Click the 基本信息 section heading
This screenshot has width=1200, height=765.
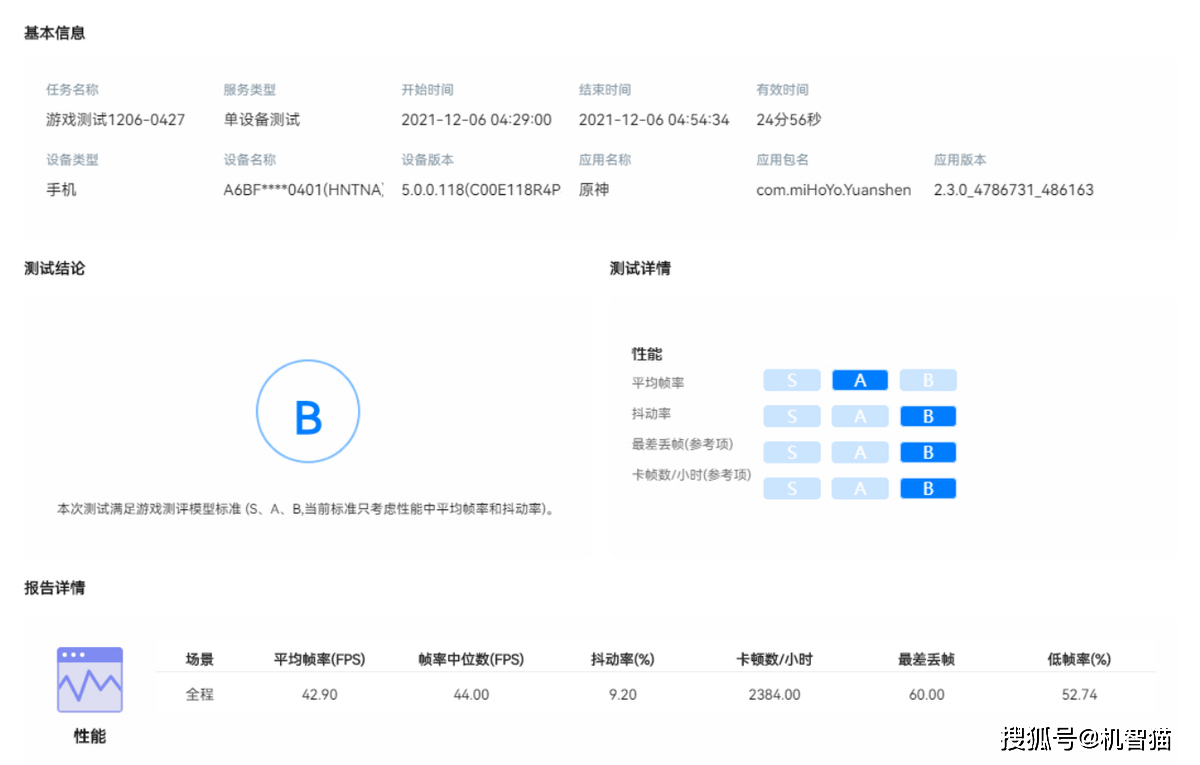[x=55, y=33]
